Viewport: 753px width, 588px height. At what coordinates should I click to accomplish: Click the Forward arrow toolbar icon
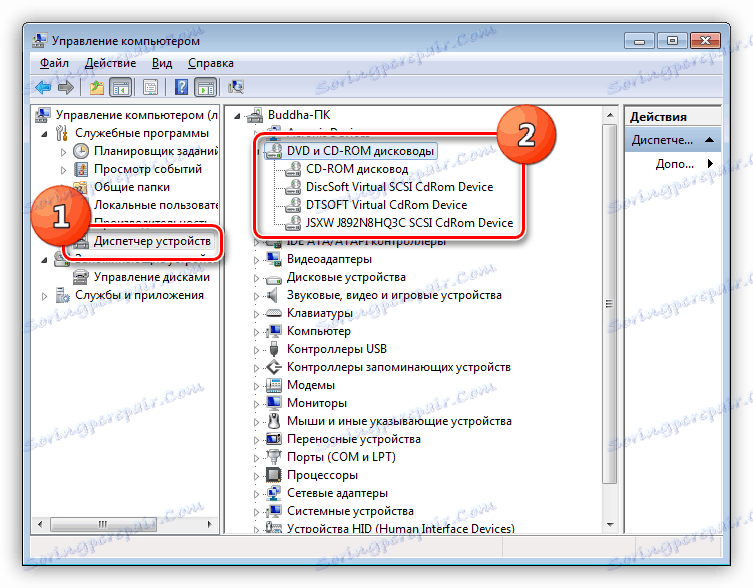(x=66, y=87)
